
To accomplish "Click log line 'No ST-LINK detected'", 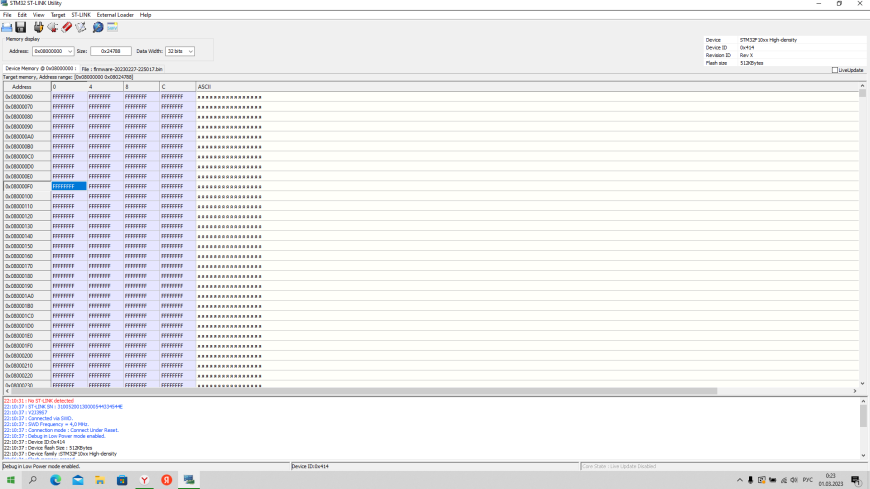I will (x=39, y=401).
